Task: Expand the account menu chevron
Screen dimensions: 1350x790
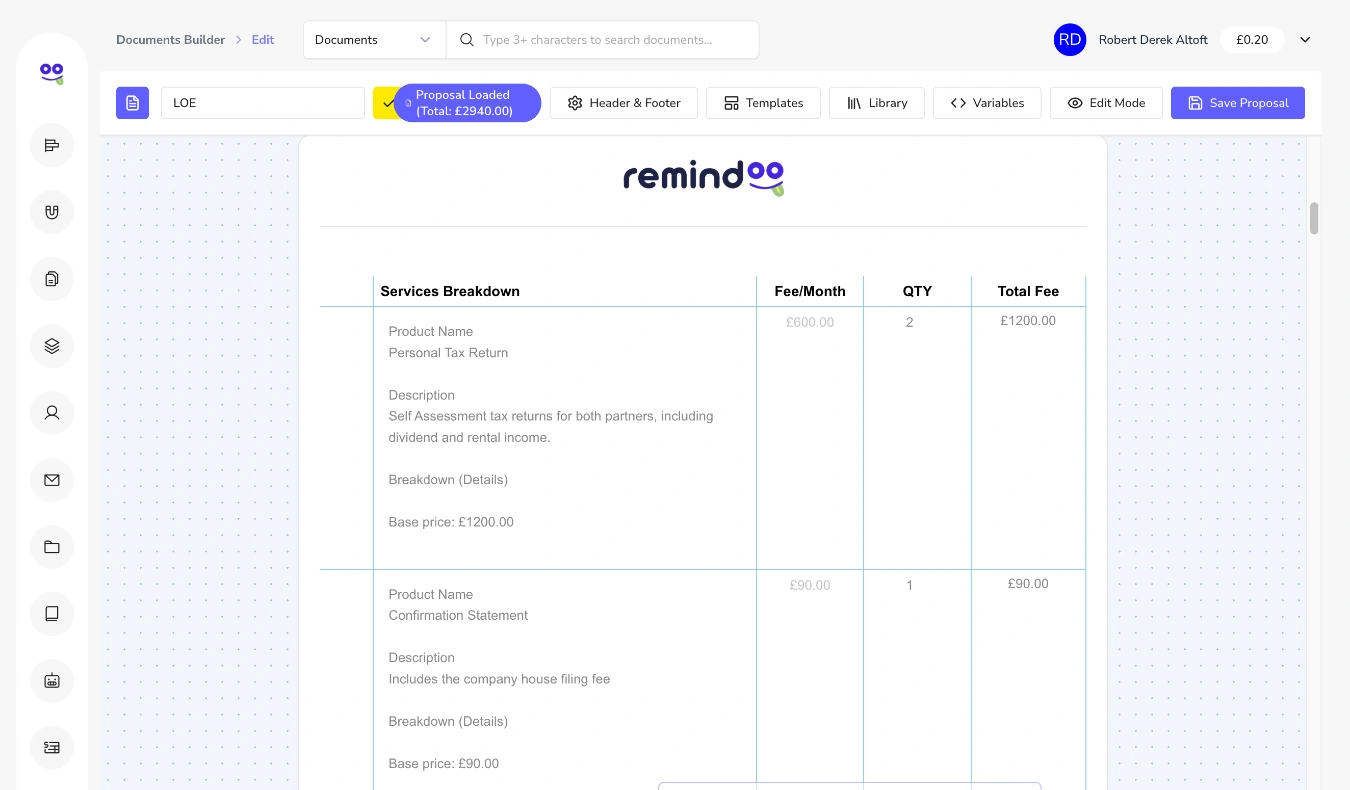Action: (x=1305, y=40)
